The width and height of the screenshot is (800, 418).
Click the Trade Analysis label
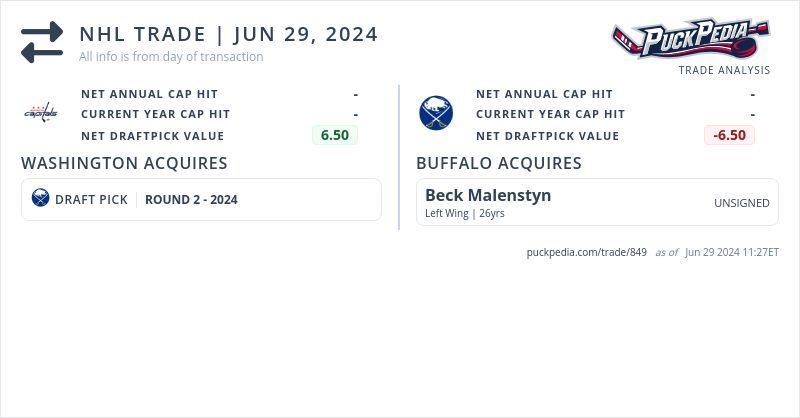(724, 70)
